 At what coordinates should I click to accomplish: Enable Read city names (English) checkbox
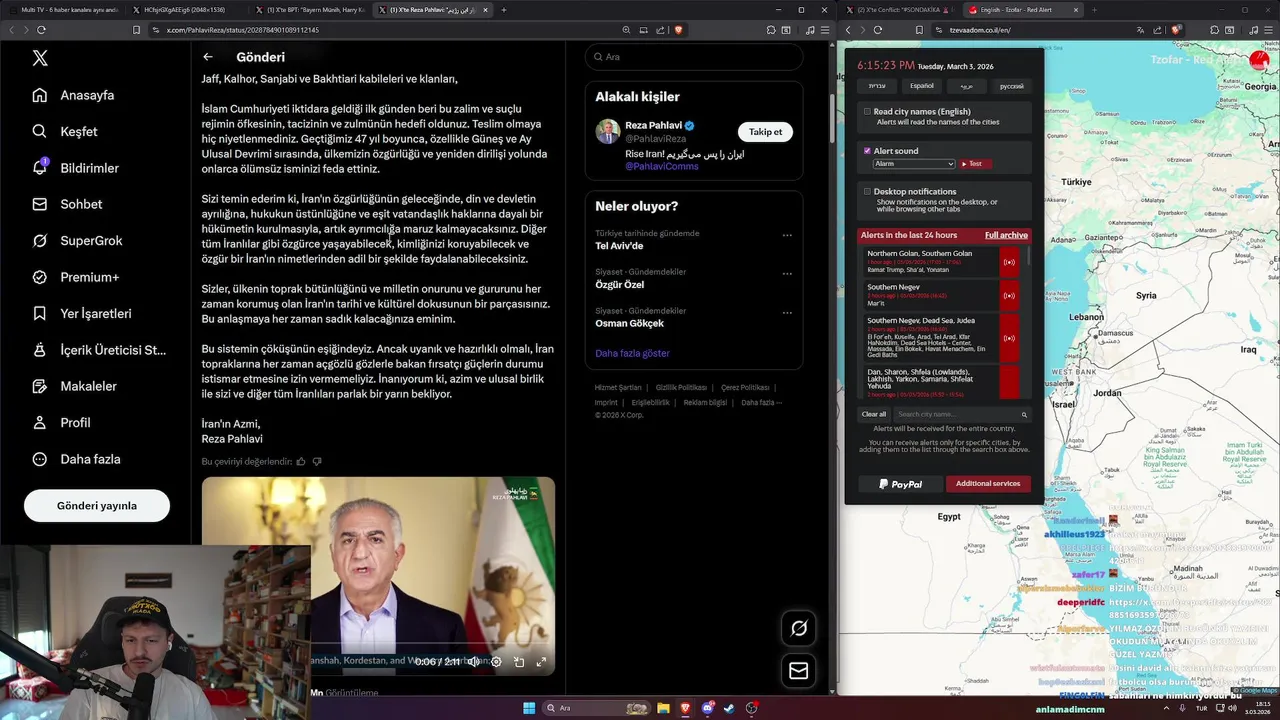click(867, 112)
